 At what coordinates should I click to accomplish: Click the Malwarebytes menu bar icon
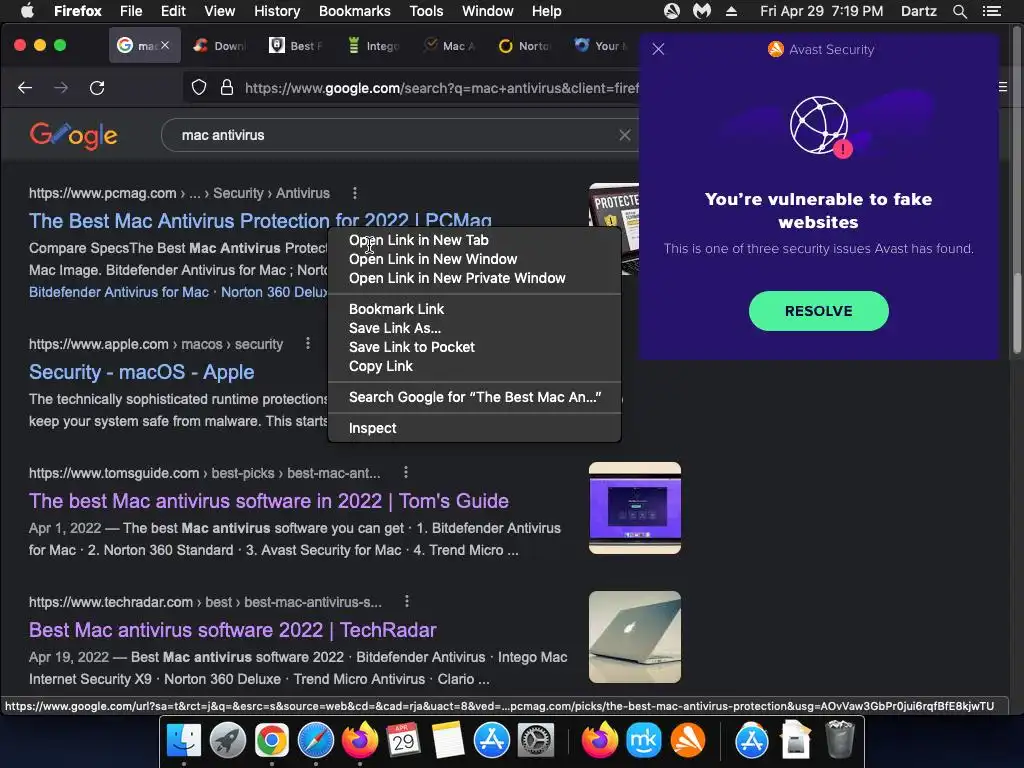tap(701, 11)
